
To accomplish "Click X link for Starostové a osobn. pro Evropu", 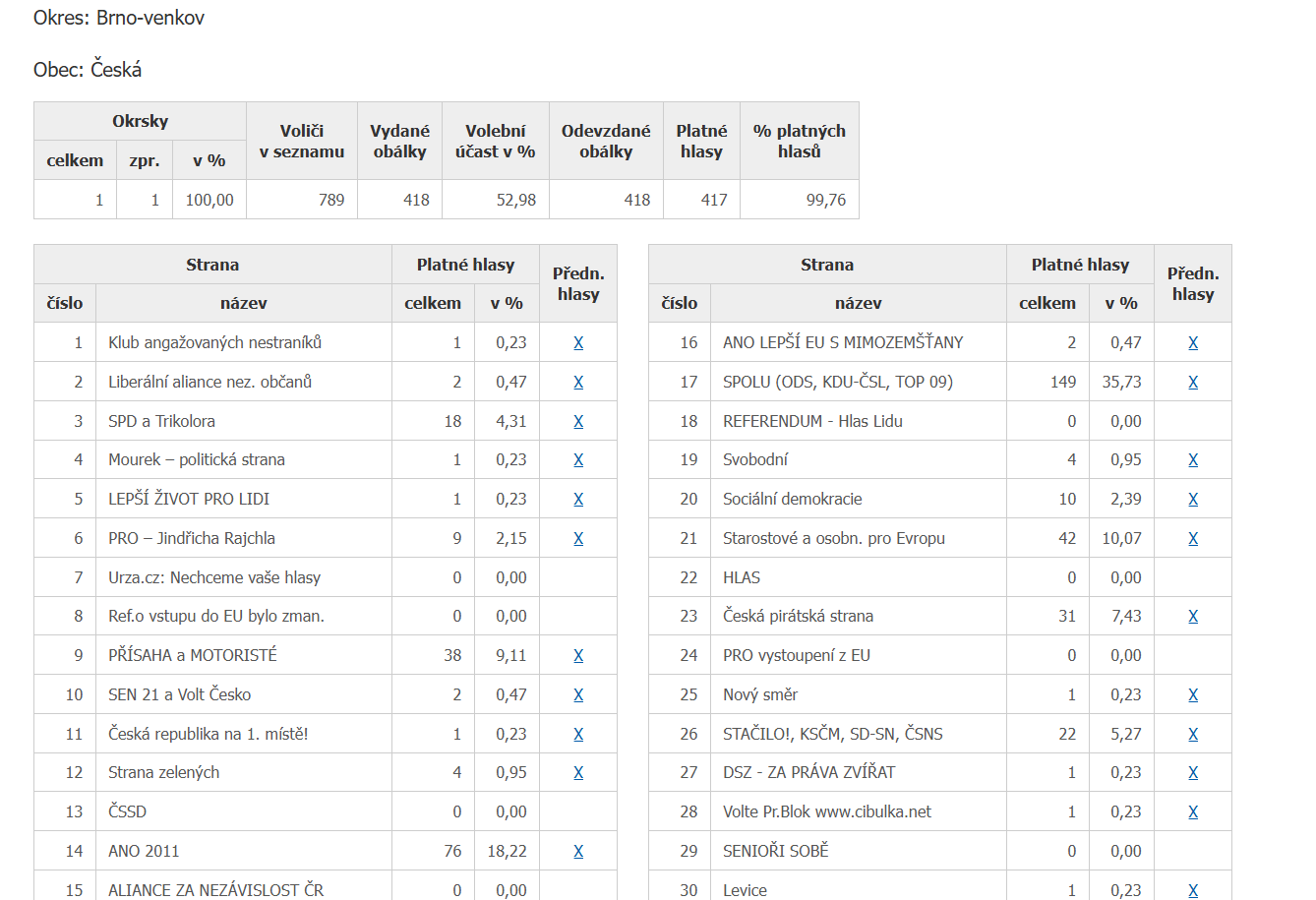I will coord(1193,538).
